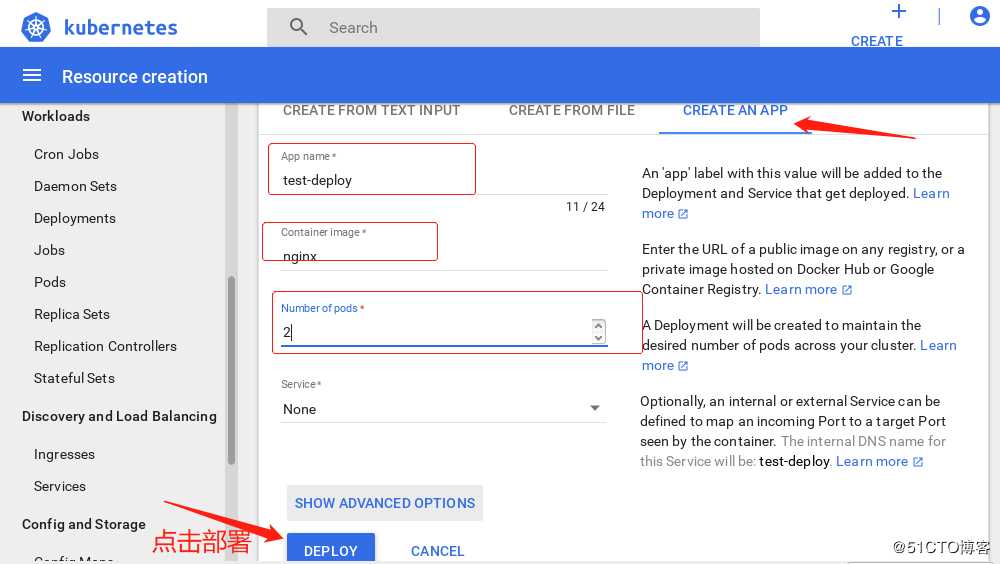Click external link icon after Service Learn more
The image size is (1000, 564).
(x=918, y=462)
